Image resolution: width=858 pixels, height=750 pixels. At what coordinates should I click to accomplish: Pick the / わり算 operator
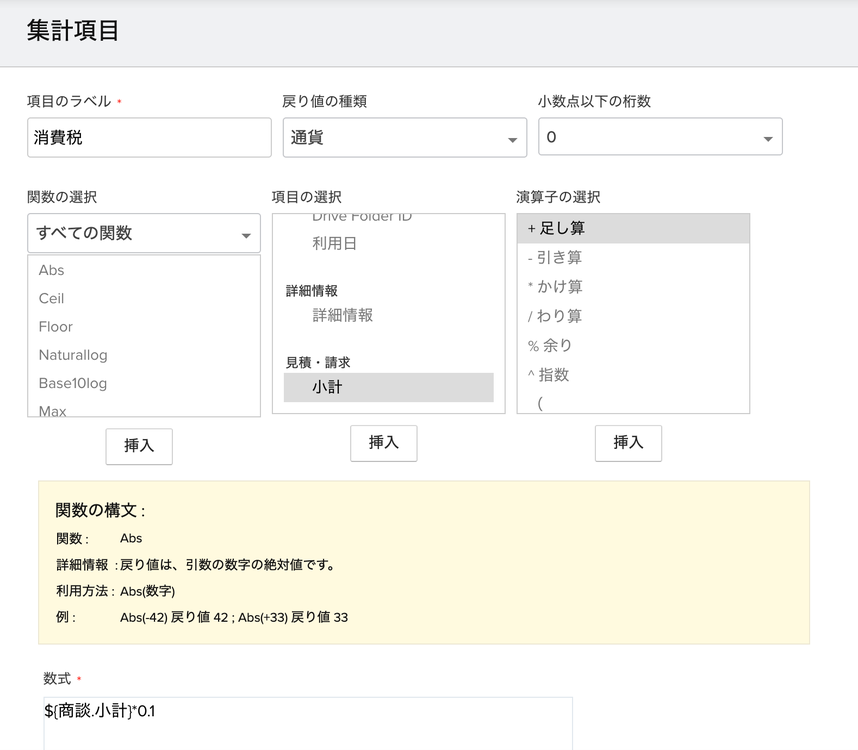pyautogui.click(x=633, y=316)
